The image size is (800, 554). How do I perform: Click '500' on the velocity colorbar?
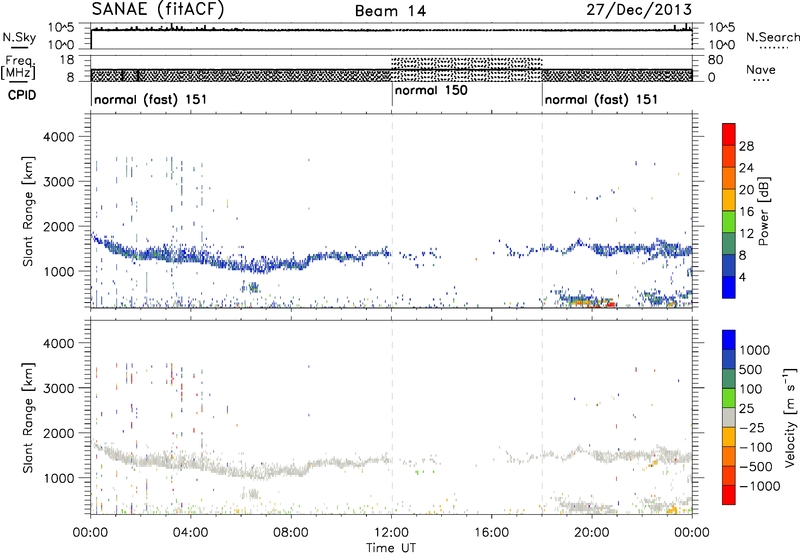click(751, 370)
